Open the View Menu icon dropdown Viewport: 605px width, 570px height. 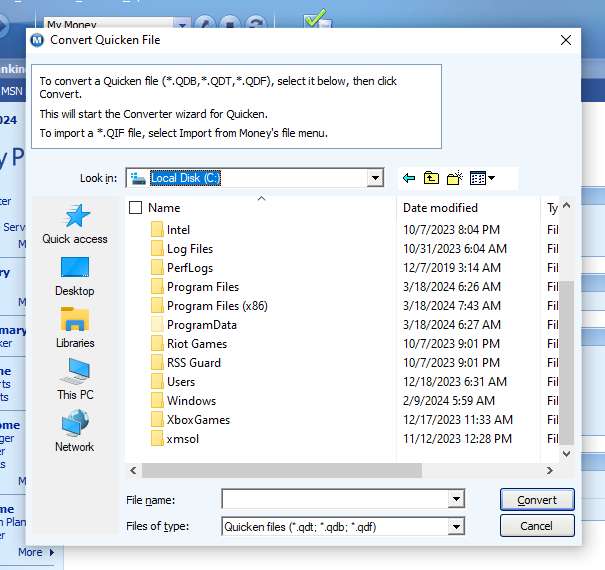[x=482, y=178]
